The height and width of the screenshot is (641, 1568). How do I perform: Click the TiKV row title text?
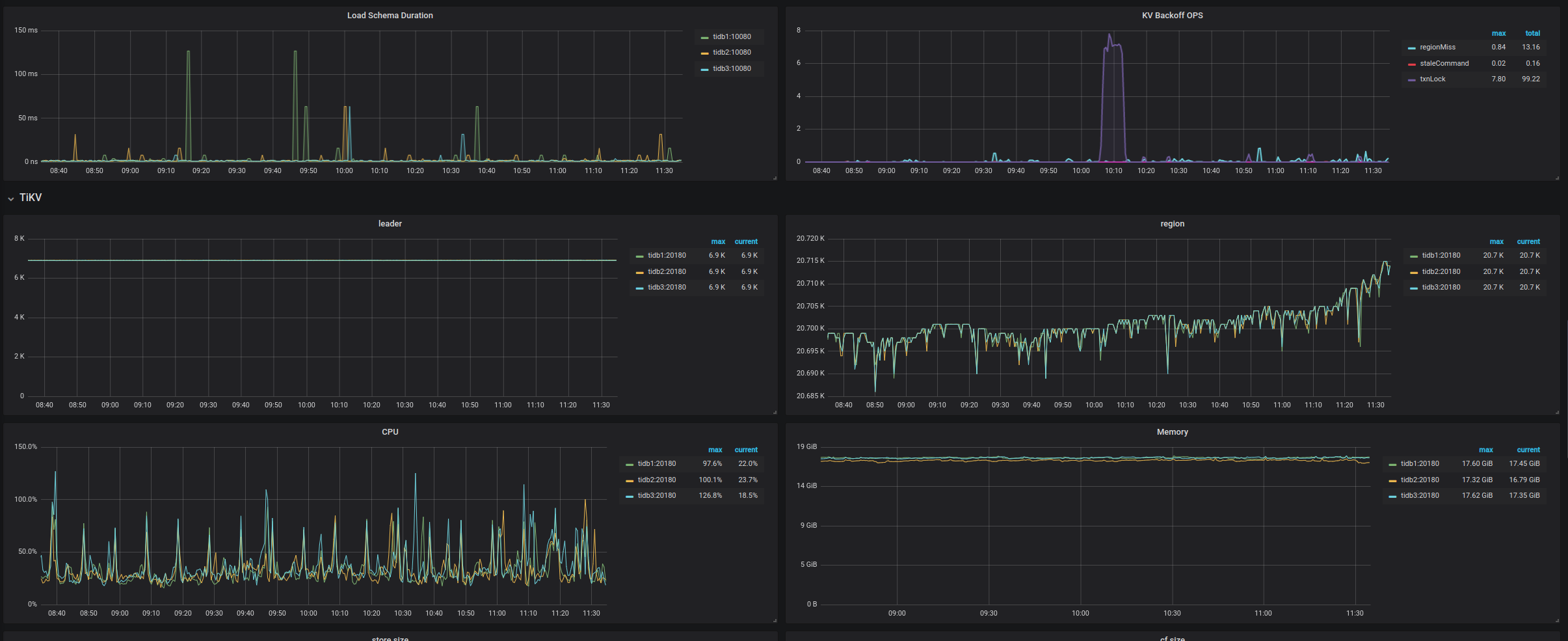click(x=31, y=198)
